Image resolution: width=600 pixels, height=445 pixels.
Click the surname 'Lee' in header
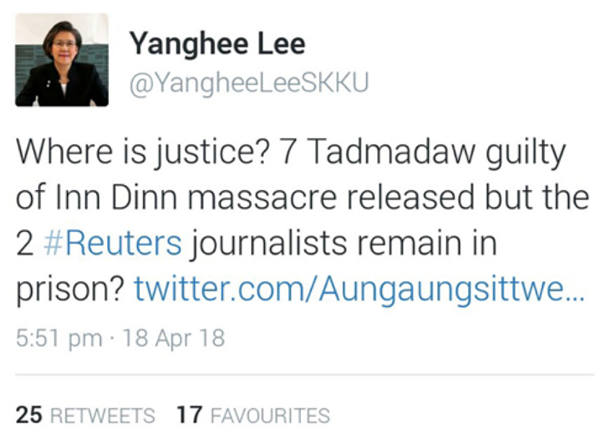(281, 44)
